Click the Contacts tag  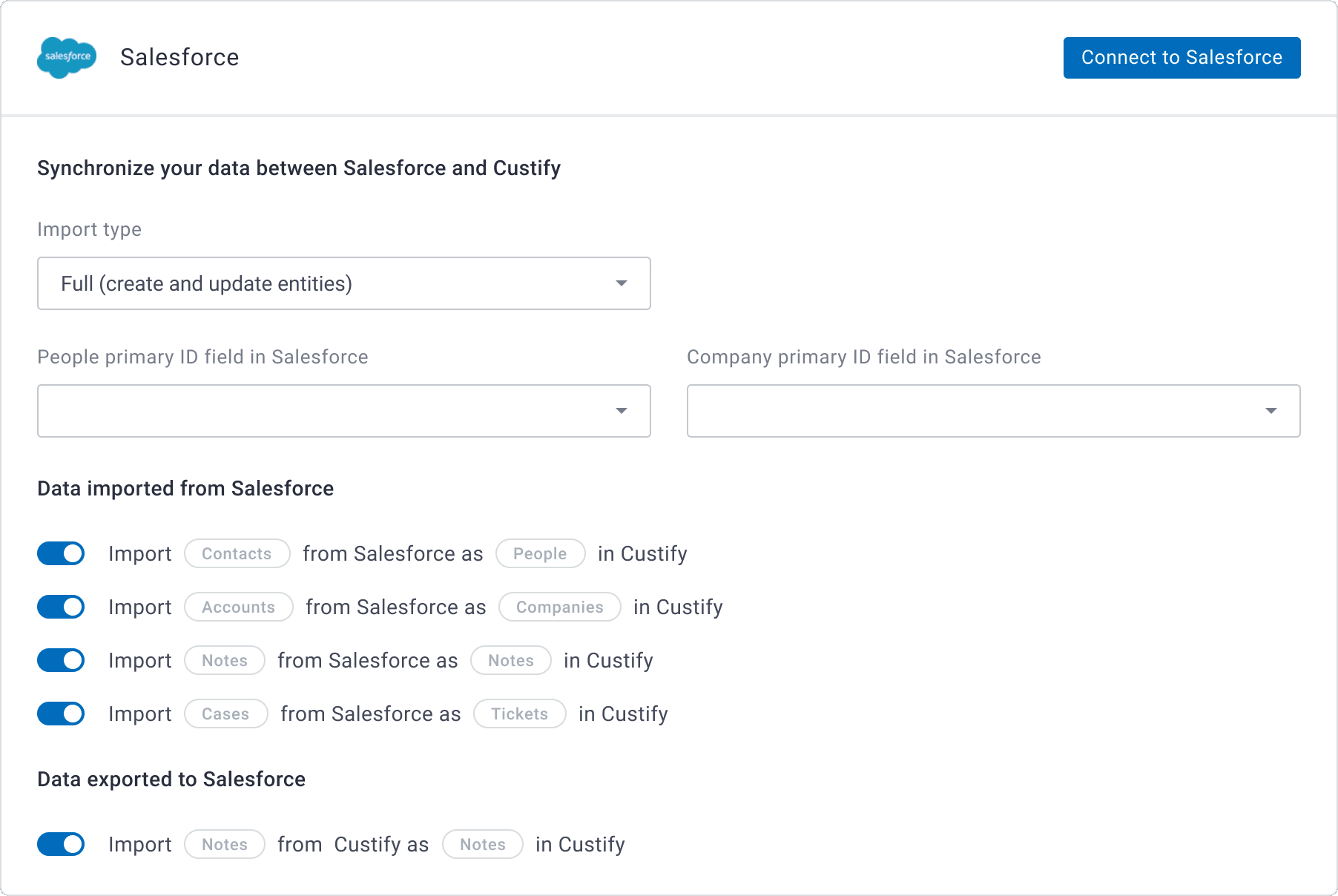pyautogui.click(x=237, y=553)
